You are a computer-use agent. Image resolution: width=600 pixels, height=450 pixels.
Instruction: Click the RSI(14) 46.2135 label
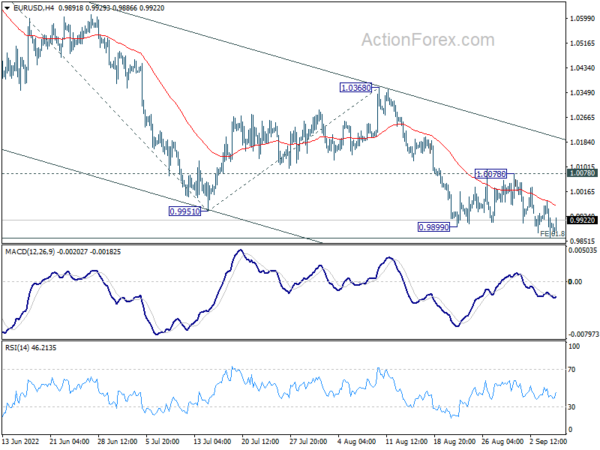pyautogui.click(x=31, y=348)
